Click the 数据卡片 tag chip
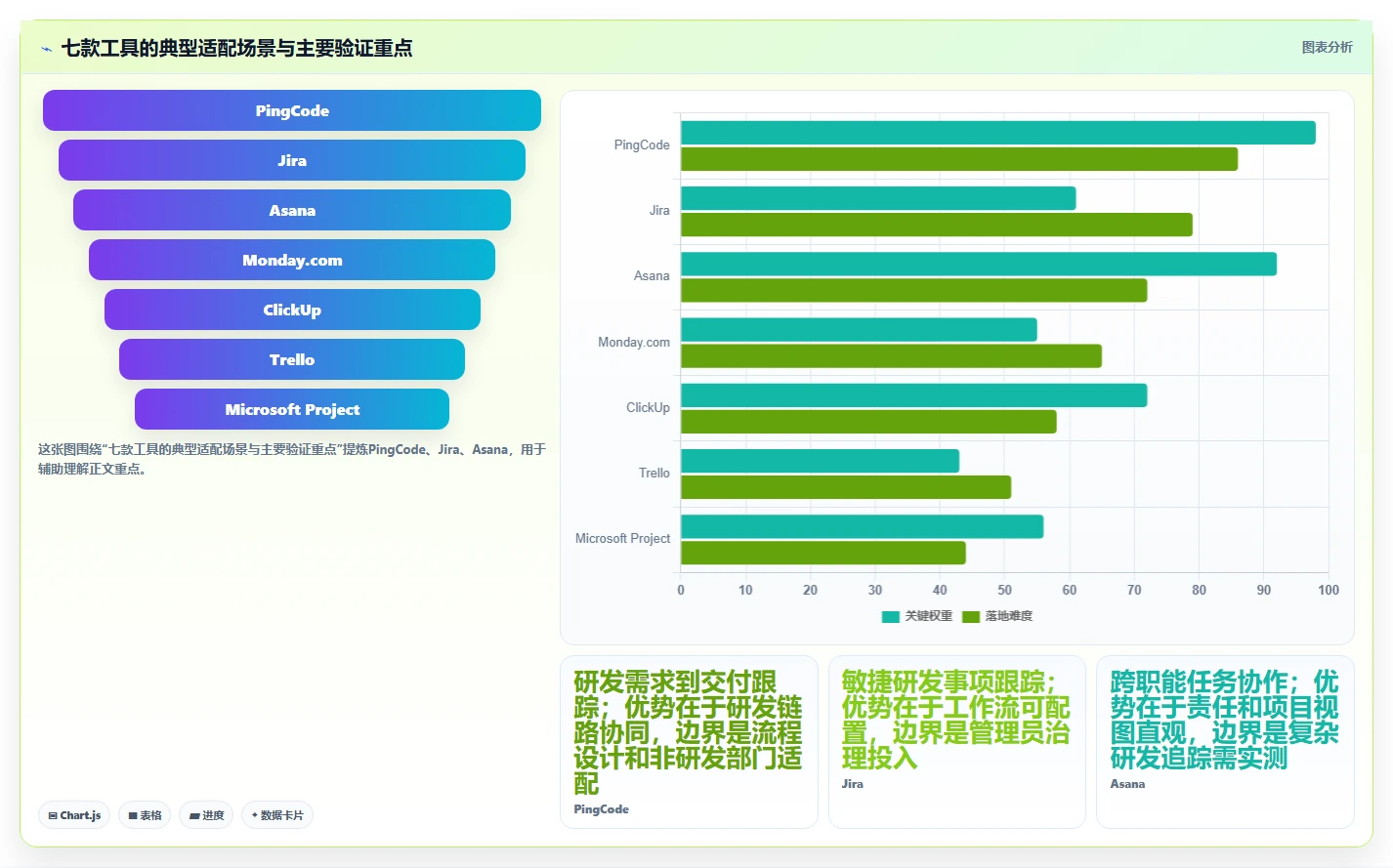 point(277,815)
